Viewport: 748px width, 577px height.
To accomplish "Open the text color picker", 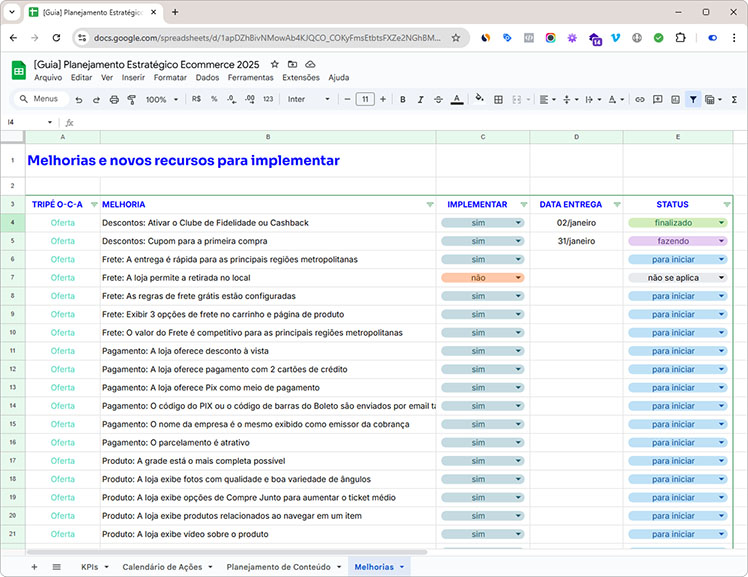I will pos(457,99).
